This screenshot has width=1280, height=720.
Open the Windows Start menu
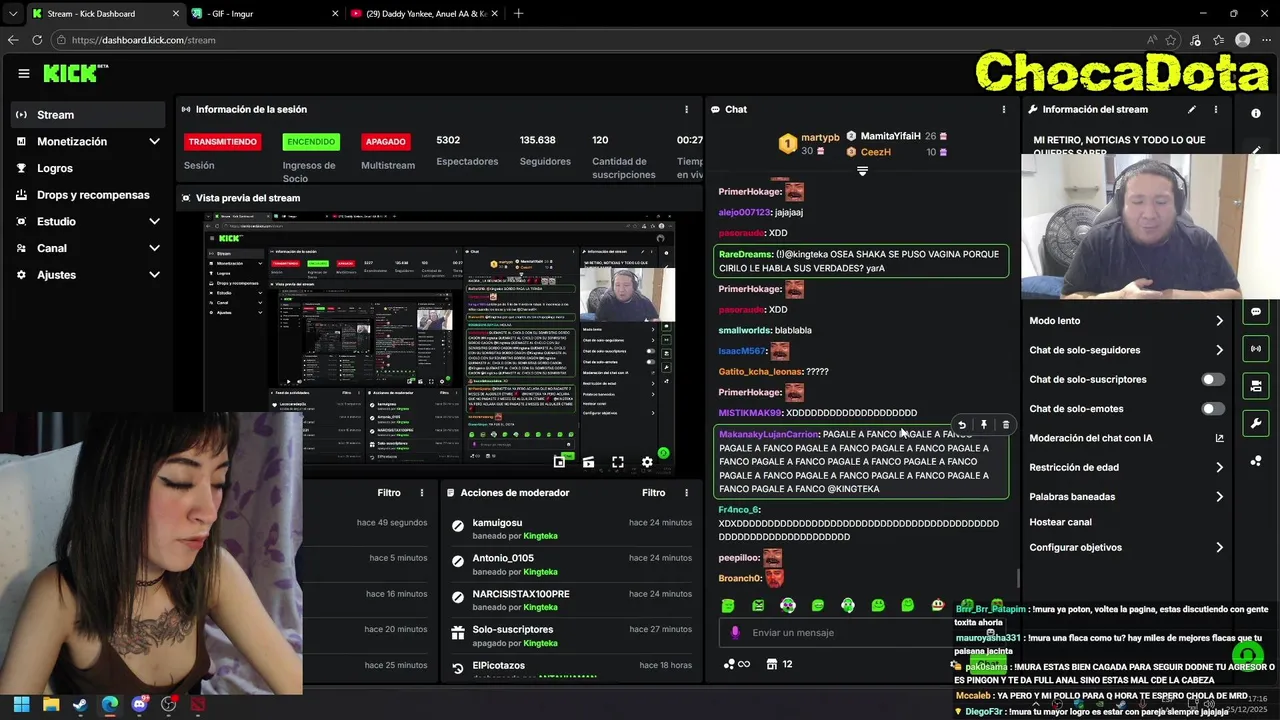22,704
